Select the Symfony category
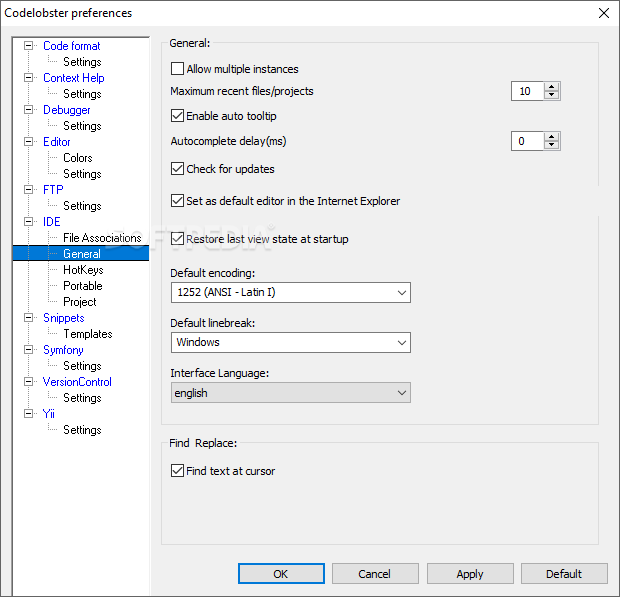Screen dimensions: 620x597 point(63,350)
